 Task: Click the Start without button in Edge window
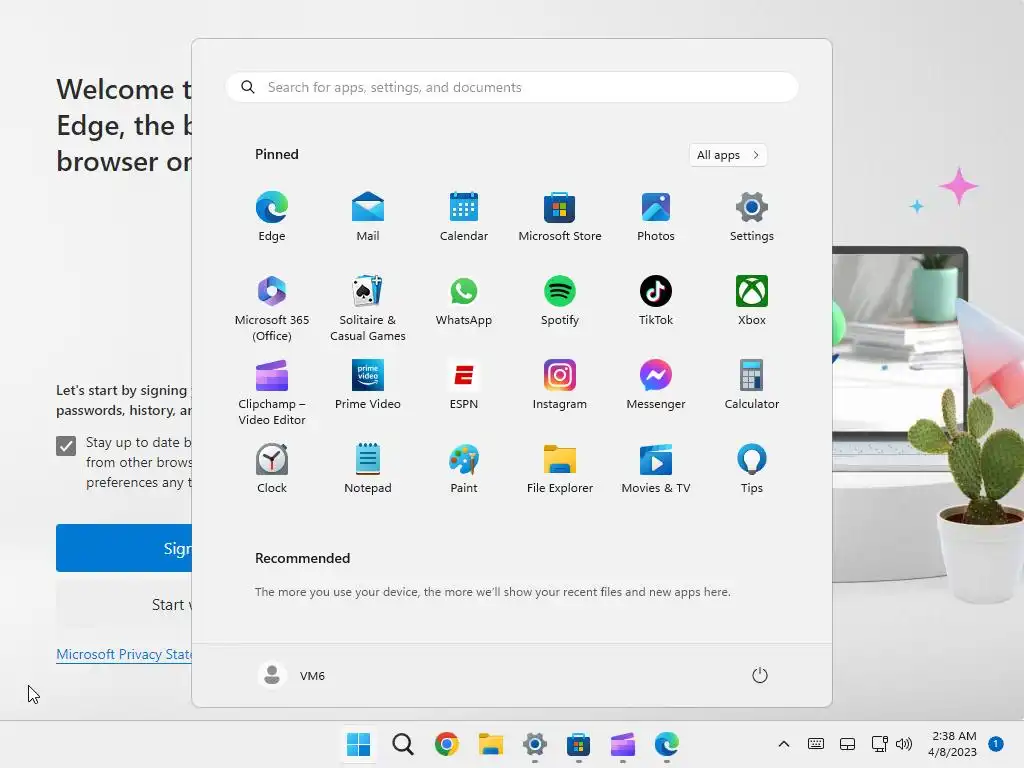click(124, 605)
